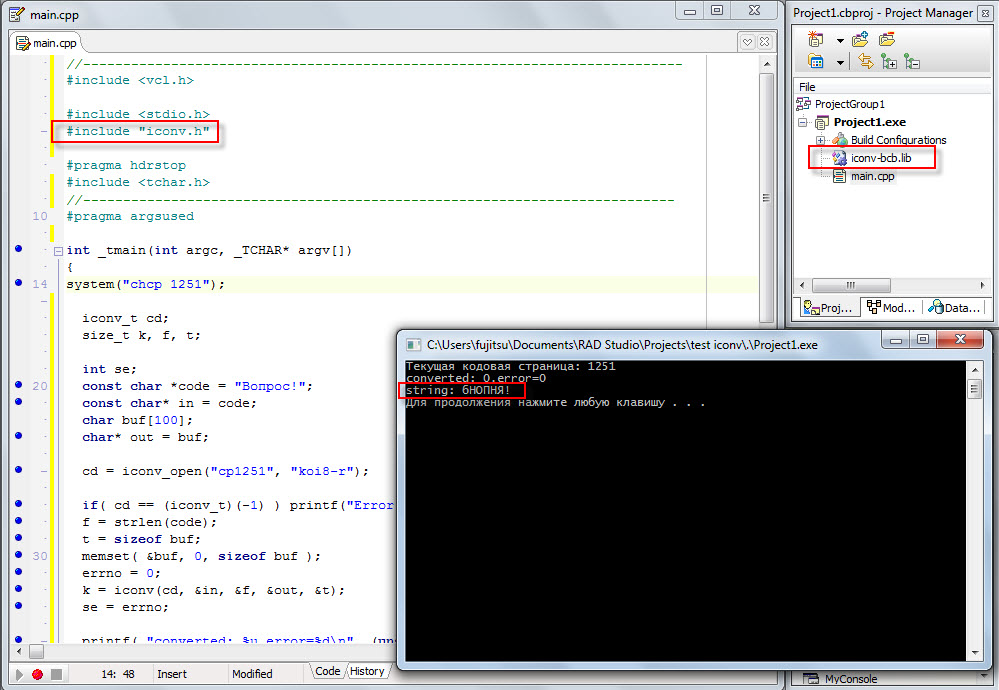Click the add-to-project folder icon with plus
The width and height of the screenshot is (999, 690).
[859, 40]
